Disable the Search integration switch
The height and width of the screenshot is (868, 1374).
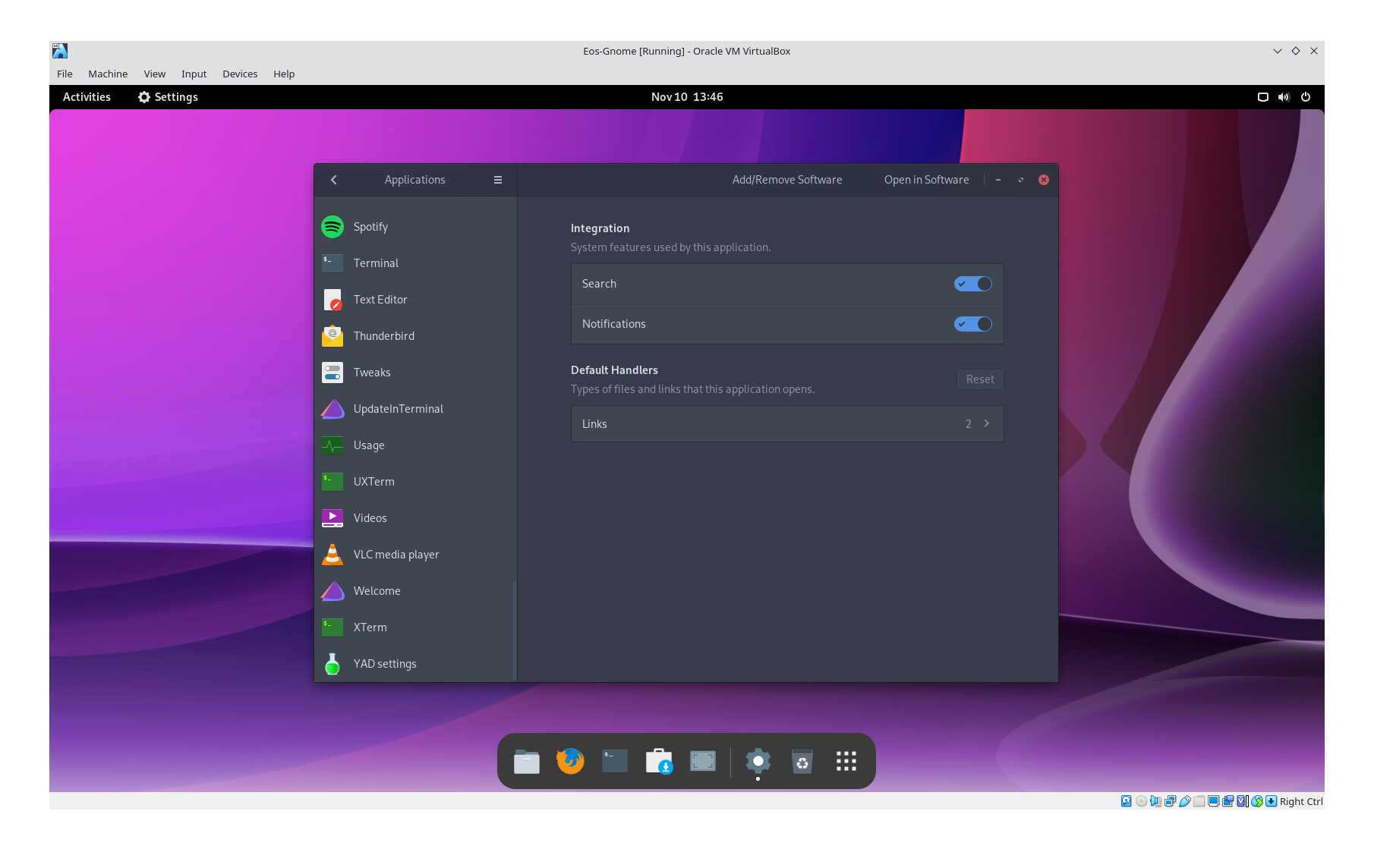pyautogui.click(x=973, y=284)
